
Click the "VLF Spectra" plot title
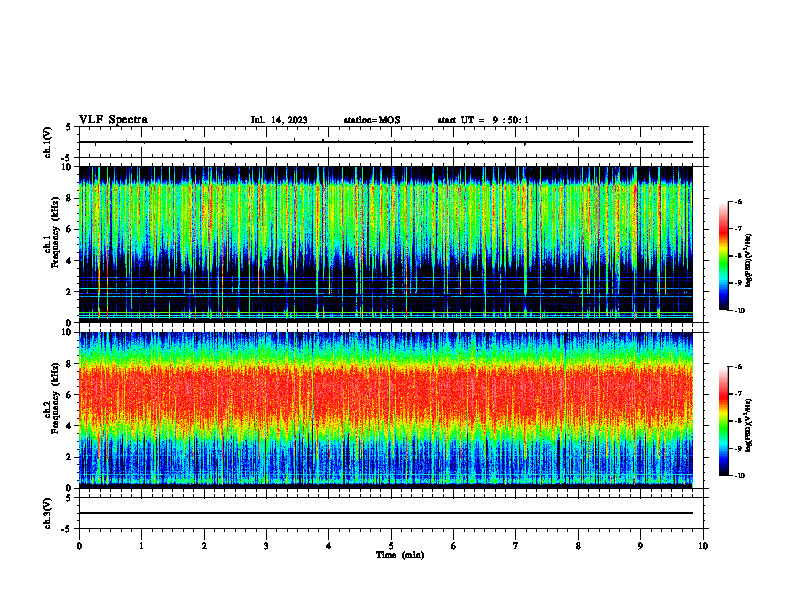(x=113, y=120)
